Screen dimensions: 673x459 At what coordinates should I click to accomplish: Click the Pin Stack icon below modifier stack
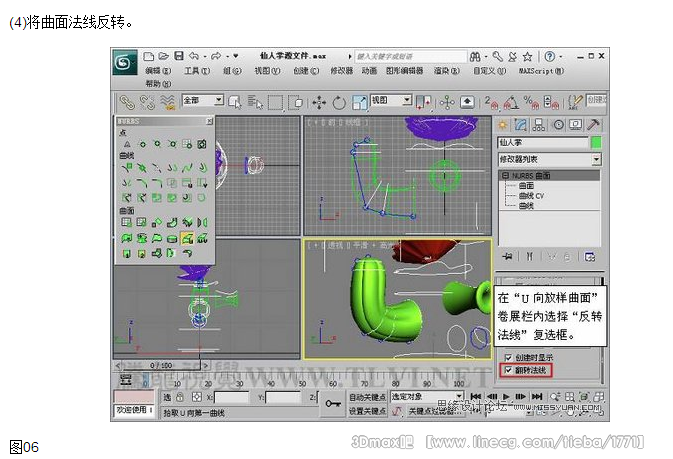click(x=508, y=257)
